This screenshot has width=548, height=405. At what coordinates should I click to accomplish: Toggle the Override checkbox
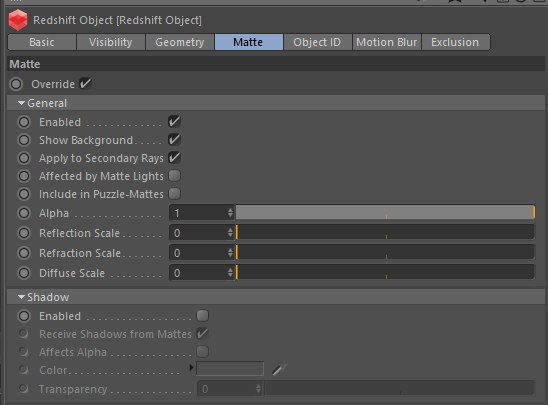coord(85,84)
